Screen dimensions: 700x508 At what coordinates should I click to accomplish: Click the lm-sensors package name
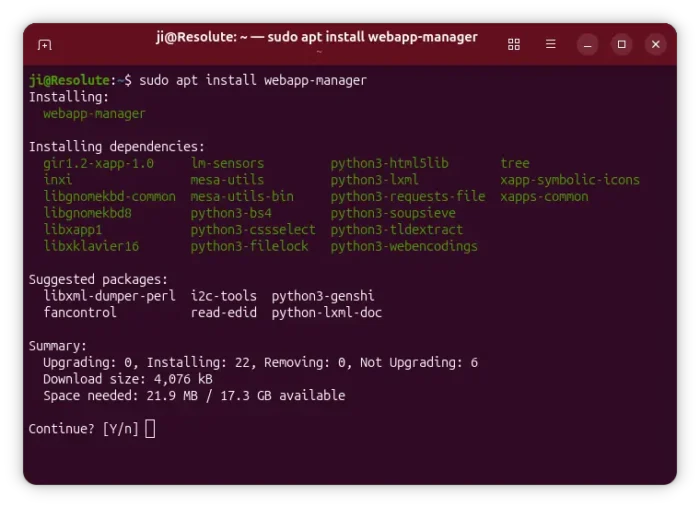tap(227, 163)
